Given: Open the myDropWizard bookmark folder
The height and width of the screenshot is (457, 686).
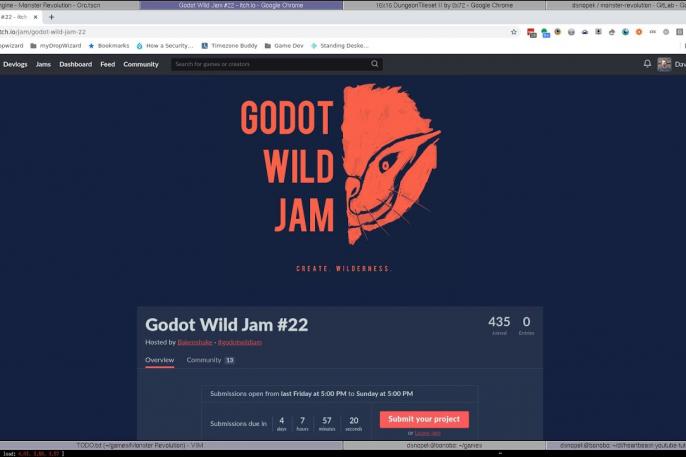Looking at the screenshot, I should pyautogui.click(x=56, y=45).
